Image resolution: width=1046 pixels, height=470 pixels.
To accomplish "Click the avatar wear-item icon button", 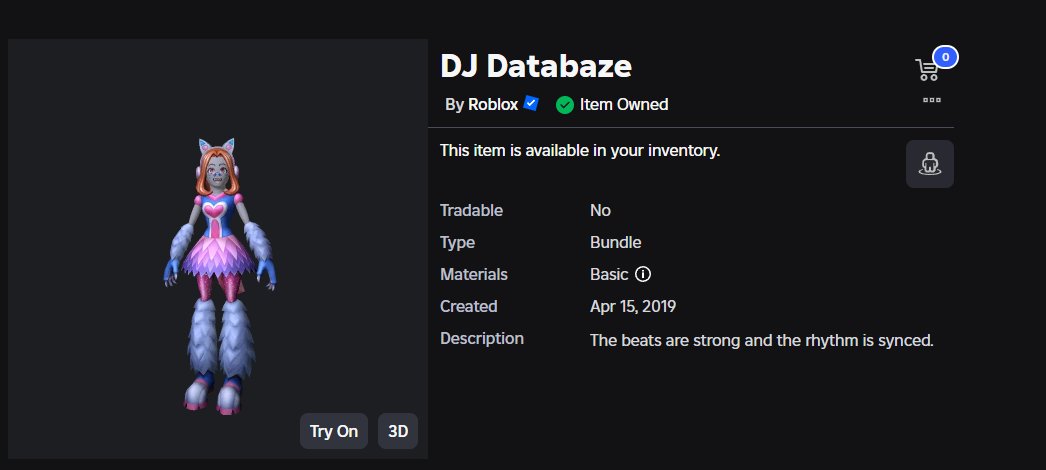I will pyautogui.click(x=930, y=164).
